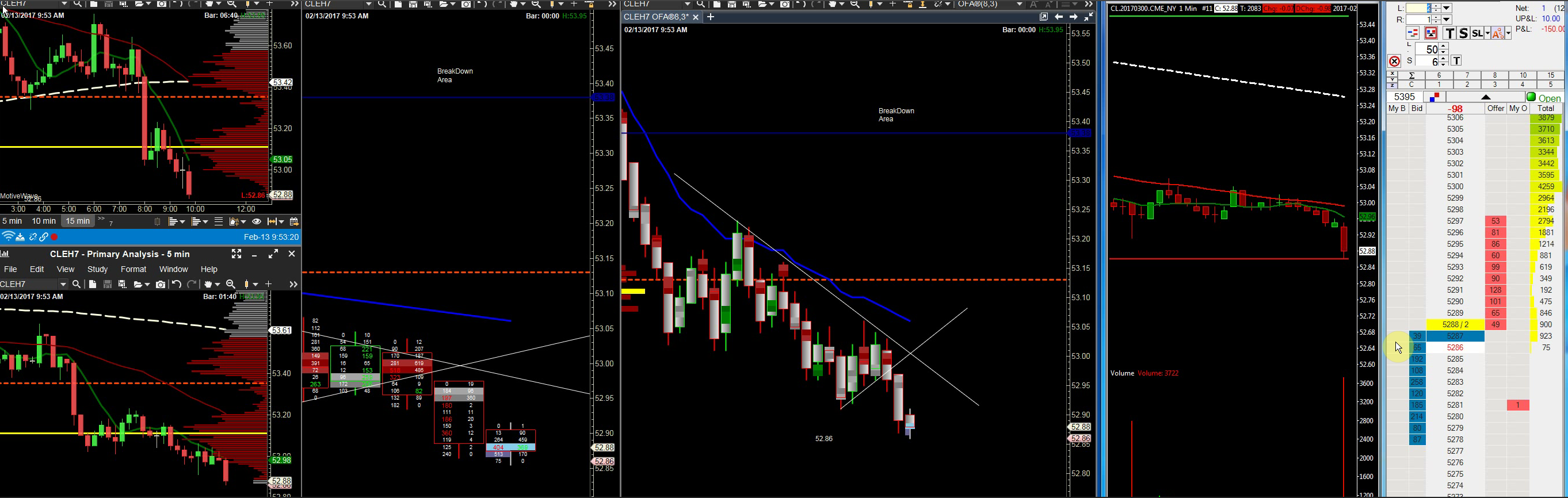
Task: Toggle the candlestick grid icon in the chart bottom toolbar
Action: 157,221
